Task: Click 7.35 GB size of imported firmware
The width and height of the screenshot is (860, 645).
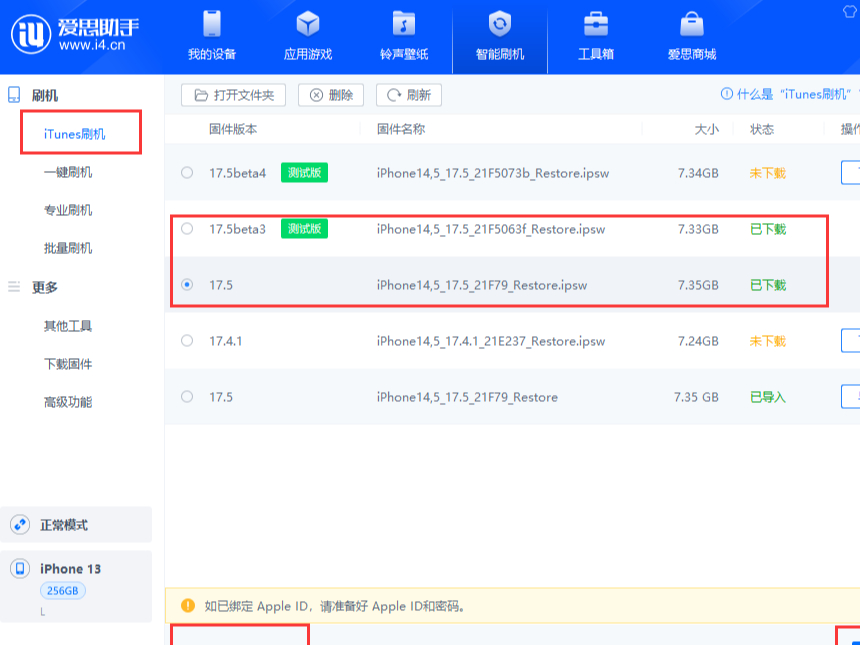Action: 696,397
